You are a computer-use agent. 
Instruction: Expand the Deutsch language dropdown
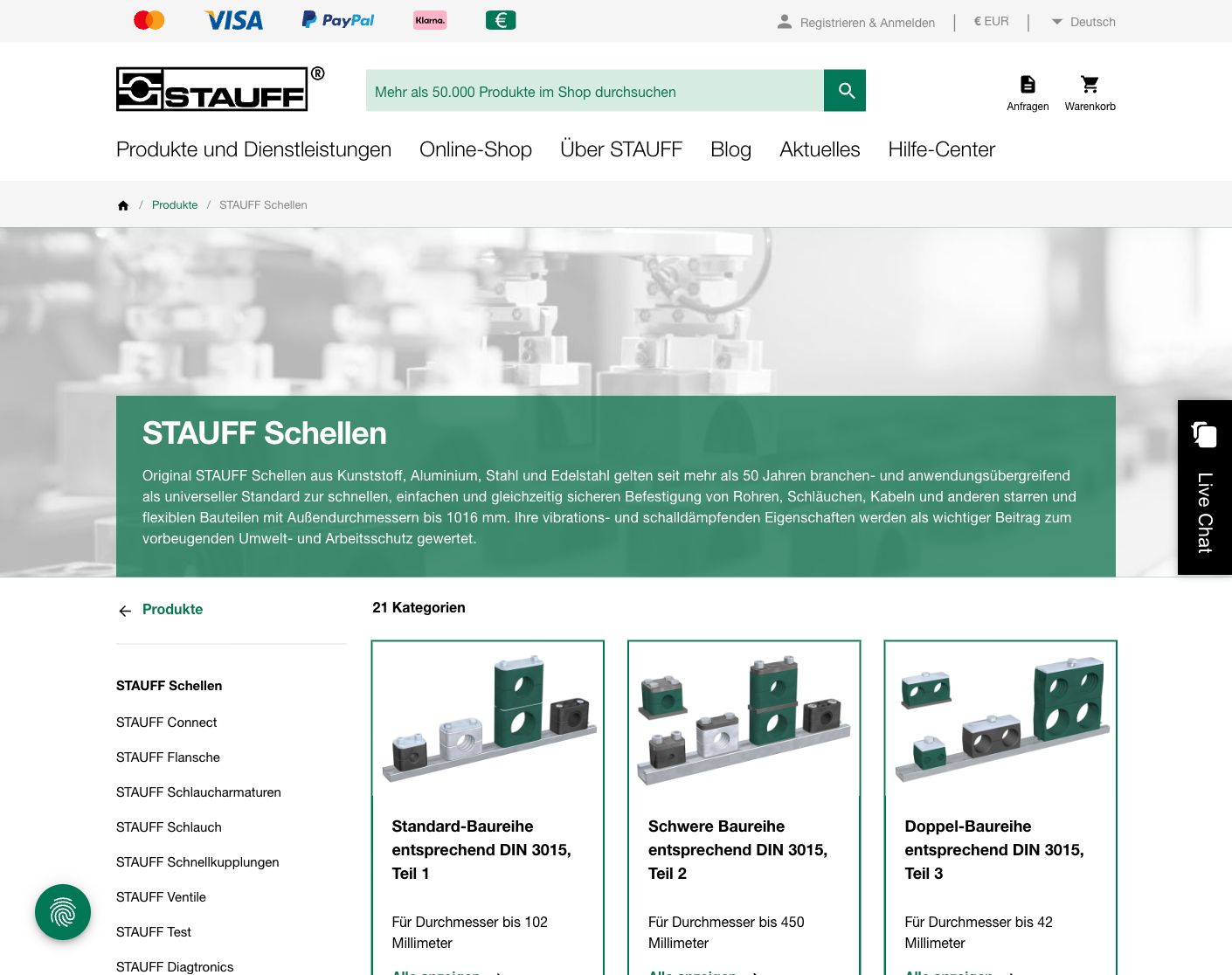(x=1083, y=22)
